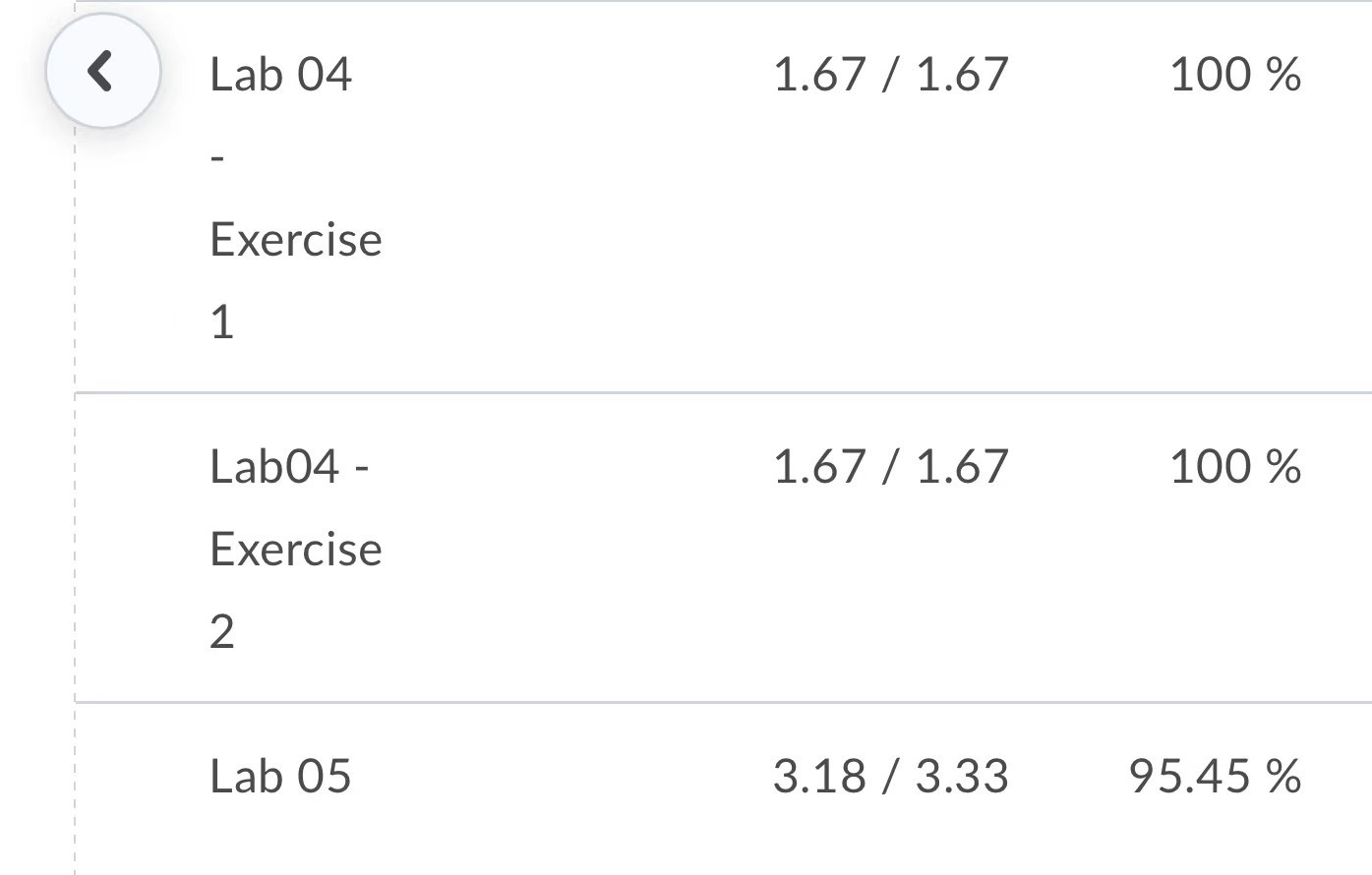The height and width of the screenshot is (875, 1372).
Task: Open the Lab04 - item in second row
Action: click(x=289, y=466)
